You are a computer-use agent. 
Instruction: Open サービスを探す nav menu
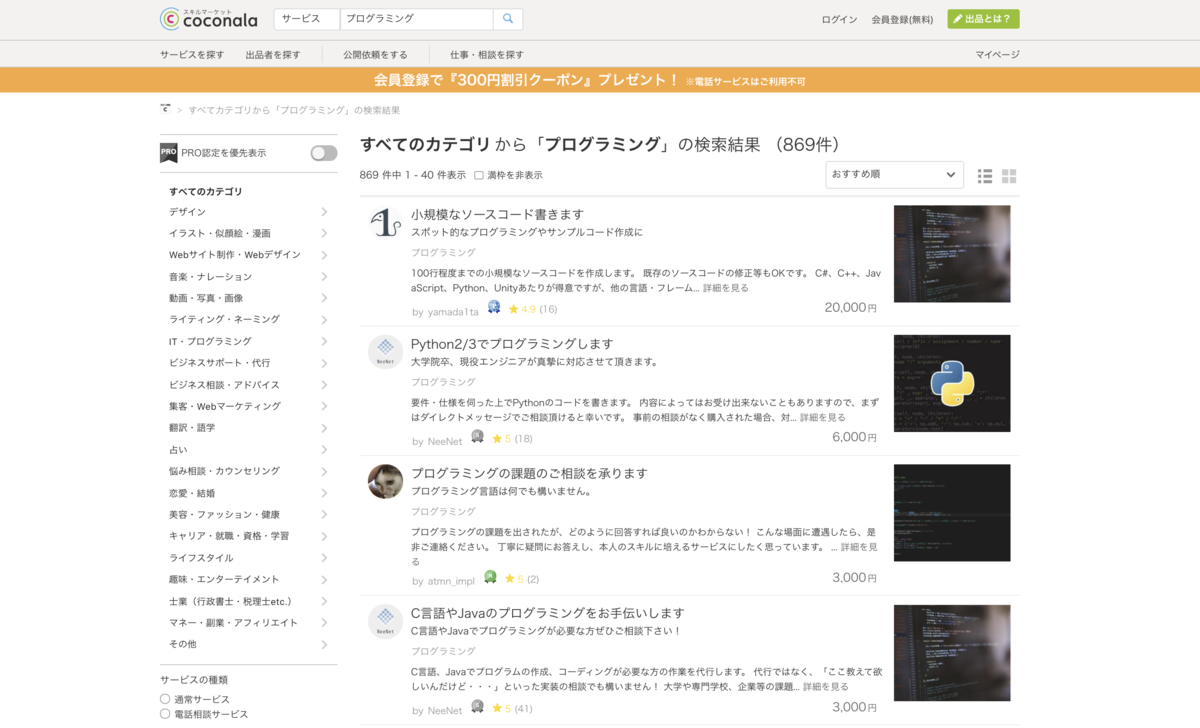coord(192,55)
